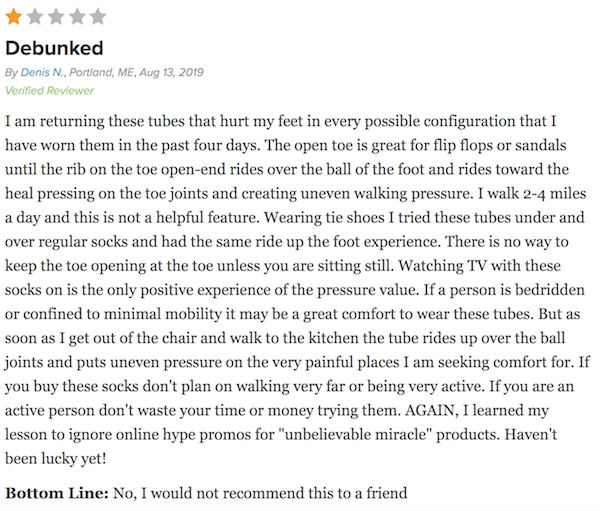Viewport: 600px width, 511px height.
Task: Click the second gray rating star
Action: 35,17
